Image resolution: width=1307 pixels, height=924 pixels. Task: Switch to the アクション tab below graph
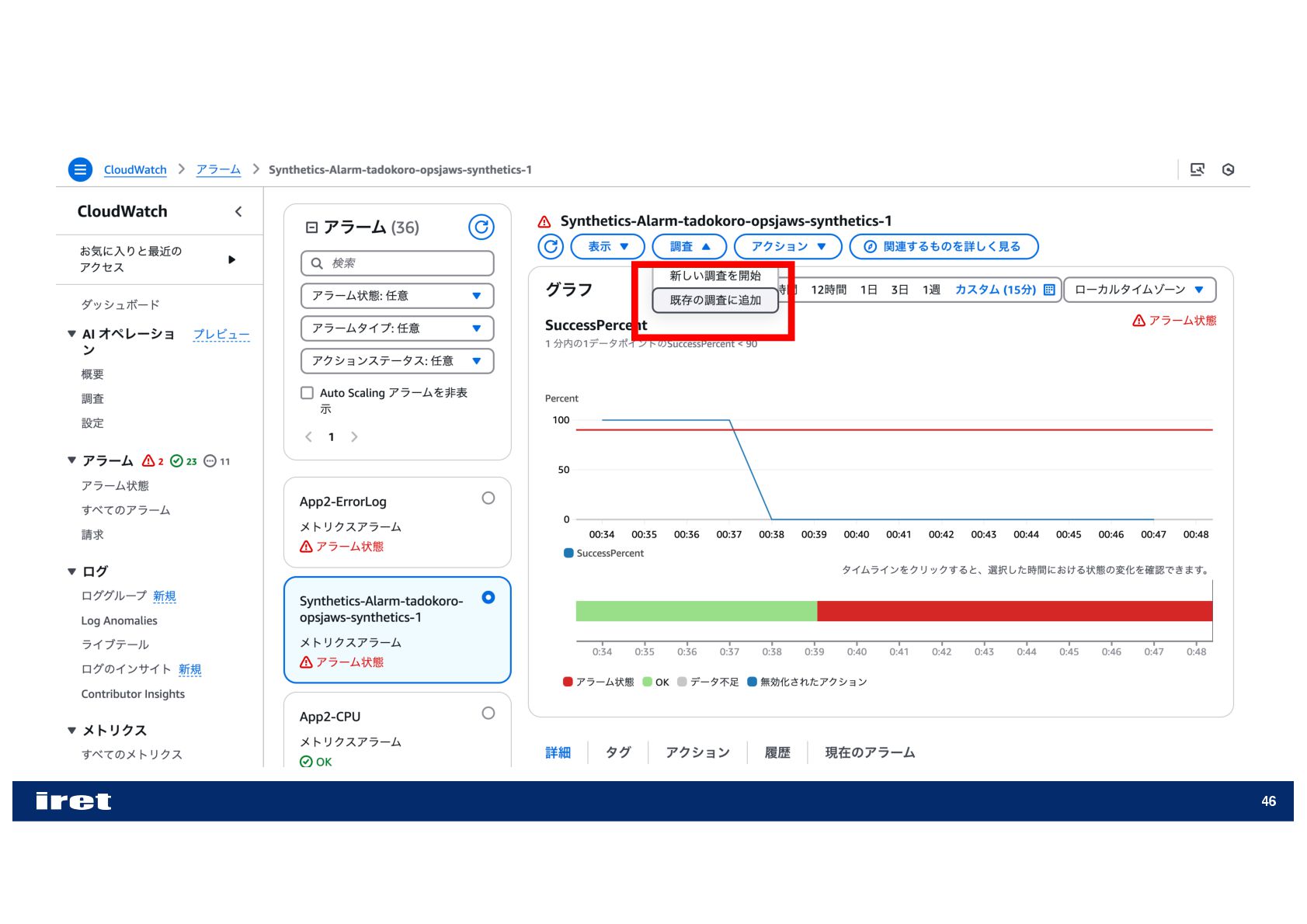point(697,752)
